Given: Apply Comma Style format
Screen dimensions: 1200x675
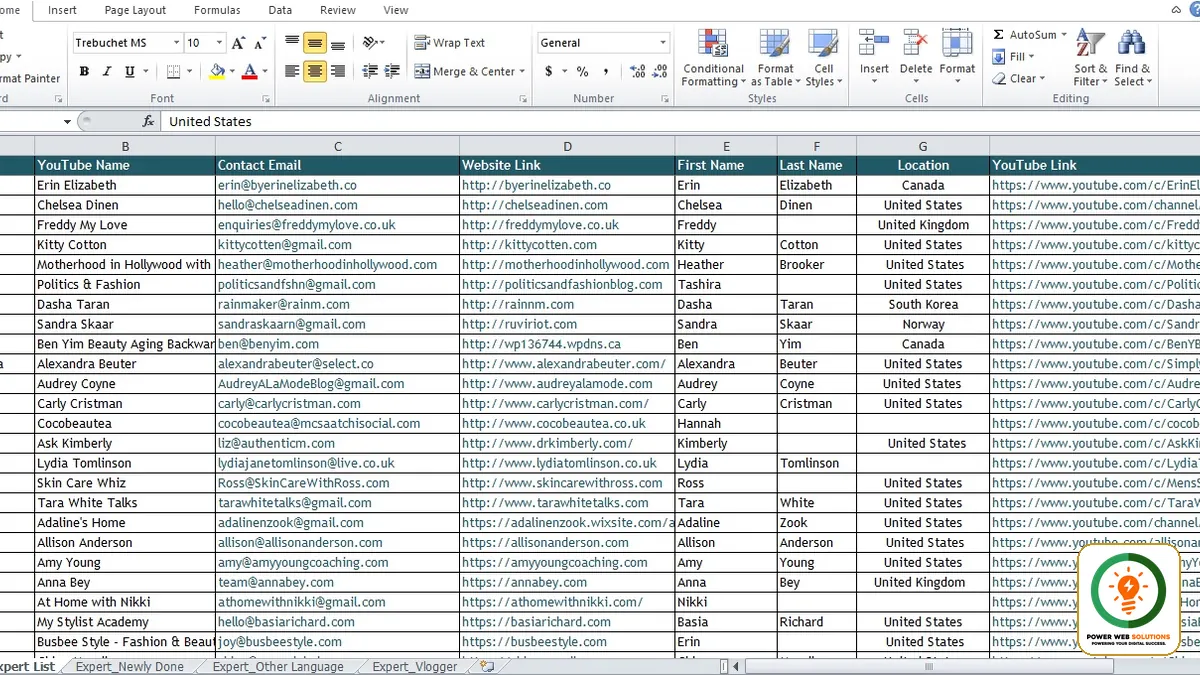Looking at the screenshot, I should [x=604, y=72].
